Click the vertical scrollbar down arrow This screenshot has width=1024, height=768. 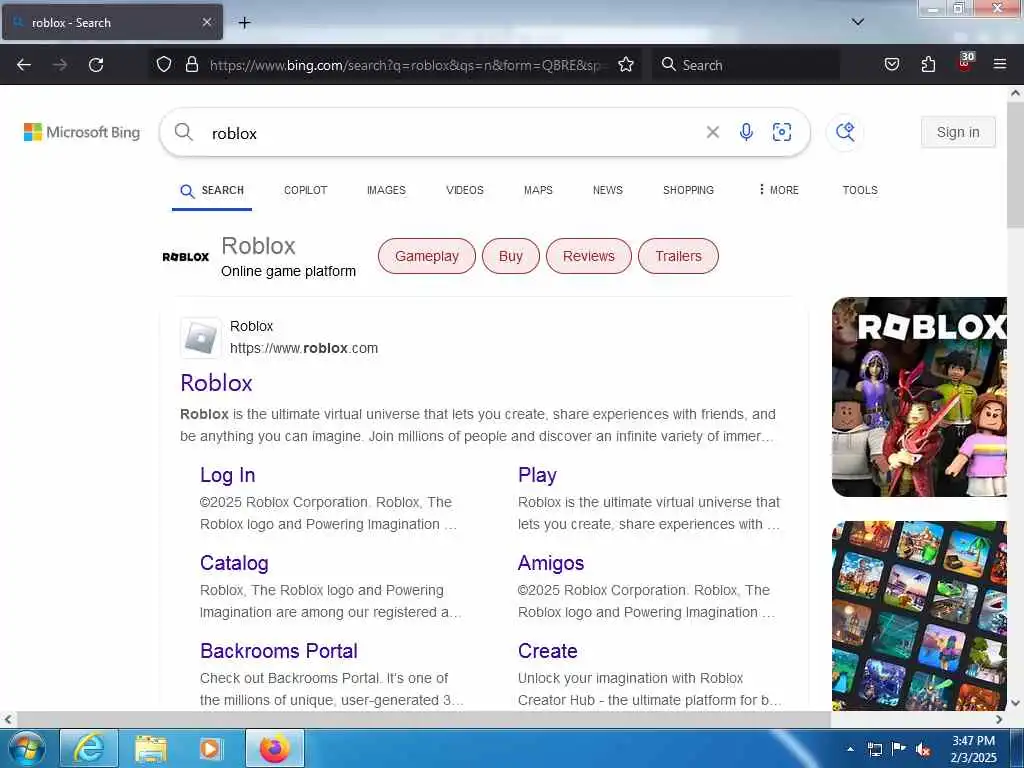(x=1015, y=703)
